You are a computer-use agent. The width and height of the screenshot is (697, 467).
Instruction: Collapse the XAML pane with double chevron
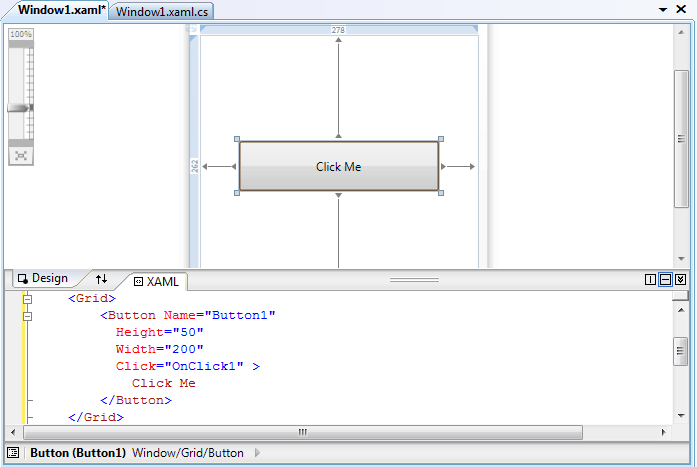pos(680,280)
